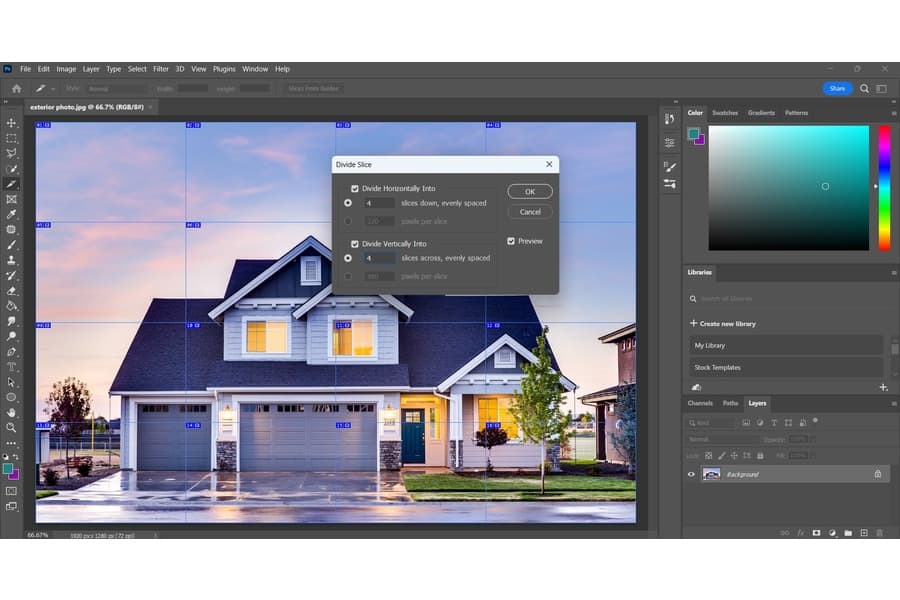This screenshot has width=900, height=600.
Task: Open the Style dropdown in options bar
Action: click(117, 88)
